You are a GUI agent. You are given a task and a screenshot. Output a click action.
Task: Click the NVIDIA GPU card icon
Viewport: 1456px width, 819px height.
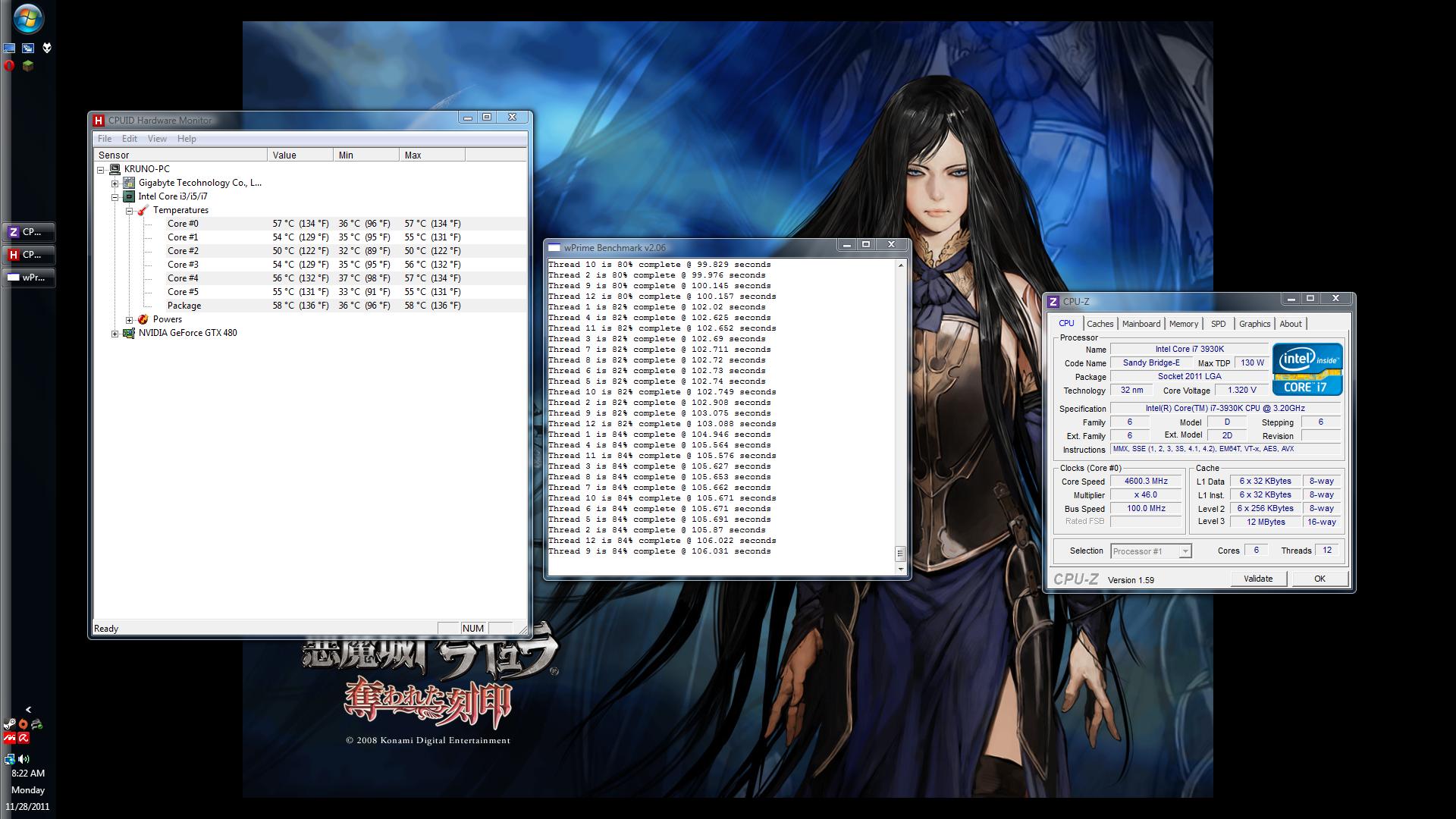[129, 333]
